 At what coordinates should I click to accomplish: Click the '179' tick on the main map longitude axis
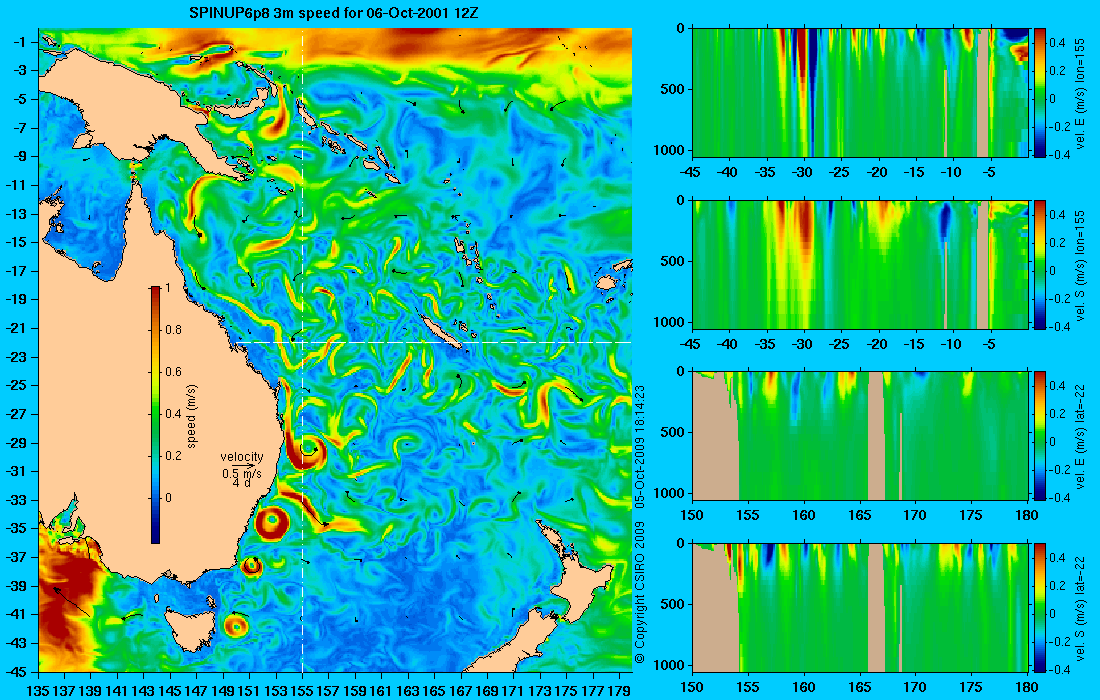tap(619, 691)
